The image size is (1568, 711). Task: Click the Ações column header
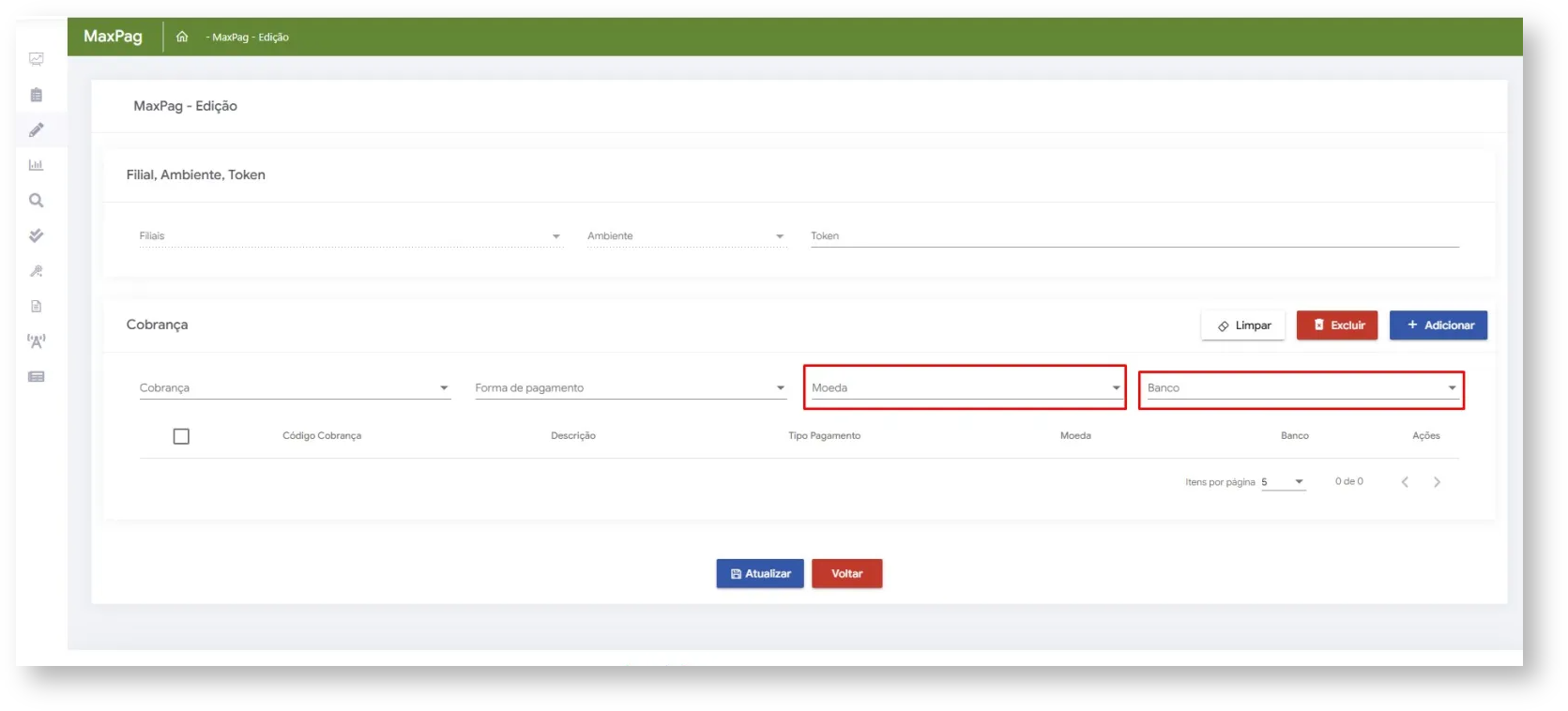1426,436
